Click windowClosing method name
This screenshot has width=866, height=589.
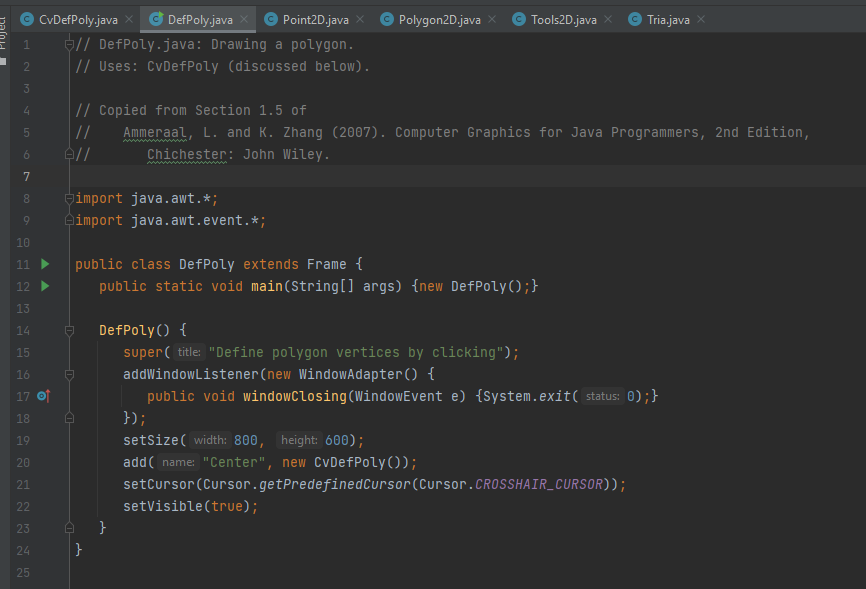click(295, 397)
